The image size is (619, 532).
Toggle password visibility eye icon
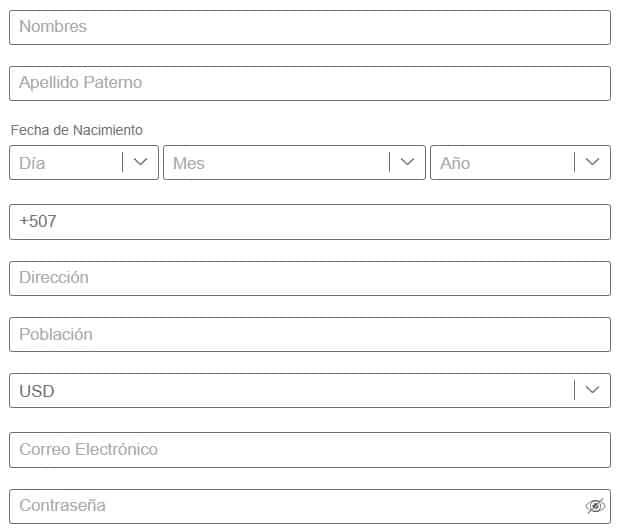(x=595, y=506)
